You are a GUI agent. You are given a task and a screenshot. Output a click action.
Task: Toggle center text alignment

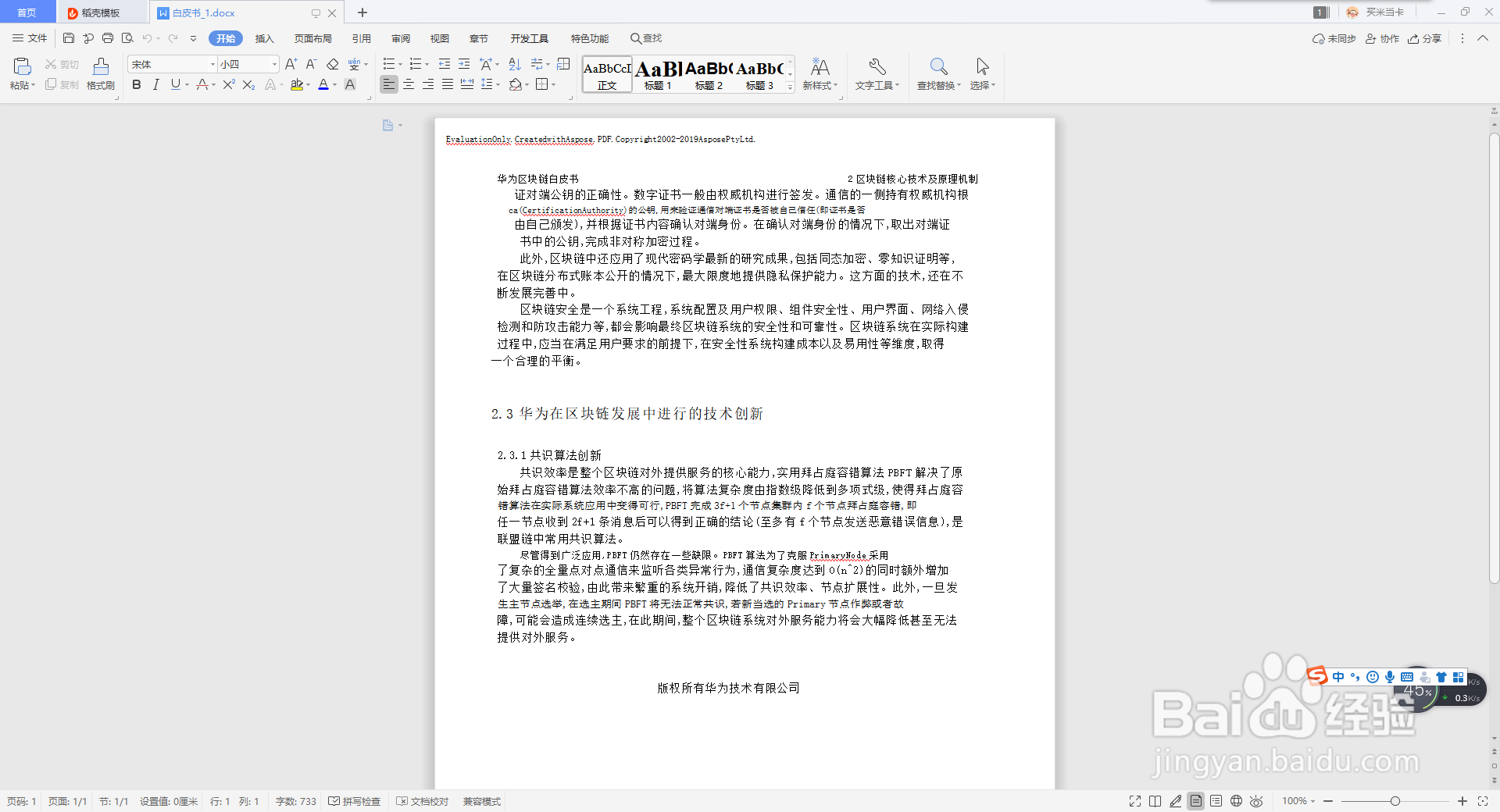(x=409, y=84)
